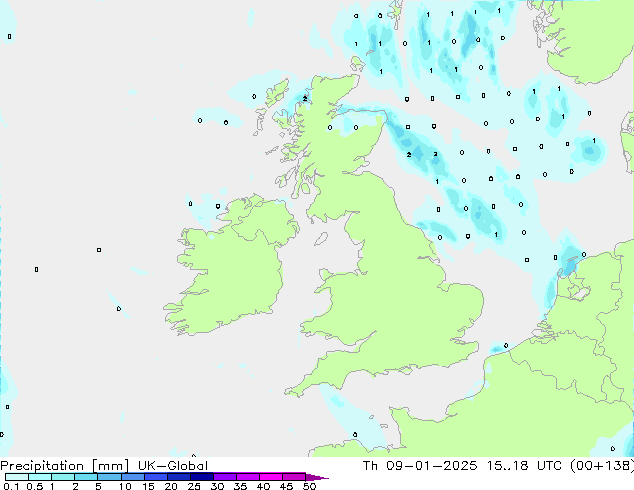The image size is (634, 490).
Task: Select the 35–40 mm magenta swatch
Action: [x=248, y=477]
